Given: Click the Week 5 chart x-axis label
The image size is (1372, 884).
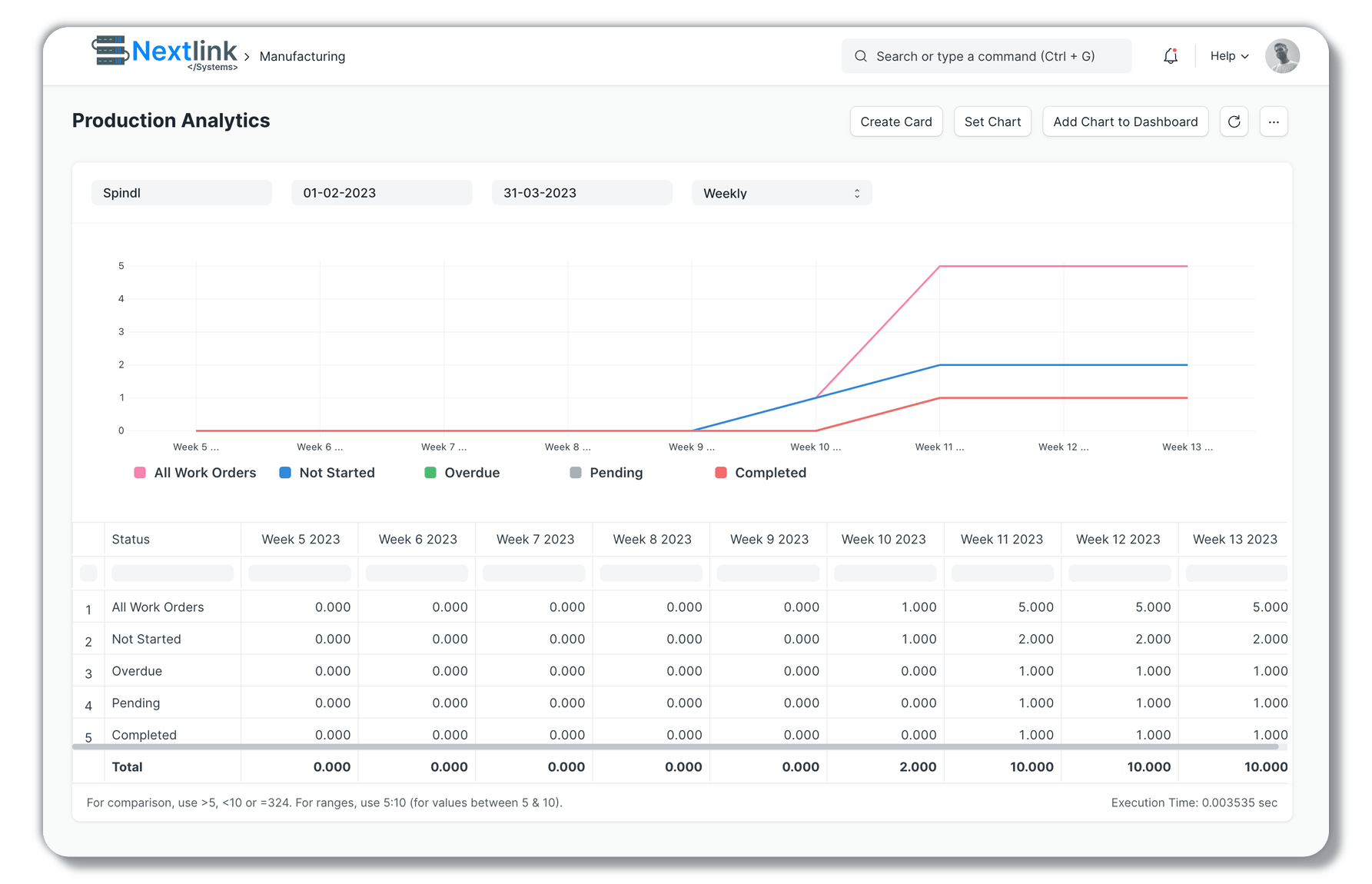Looking at the screenshot, I should click(196, 447).
